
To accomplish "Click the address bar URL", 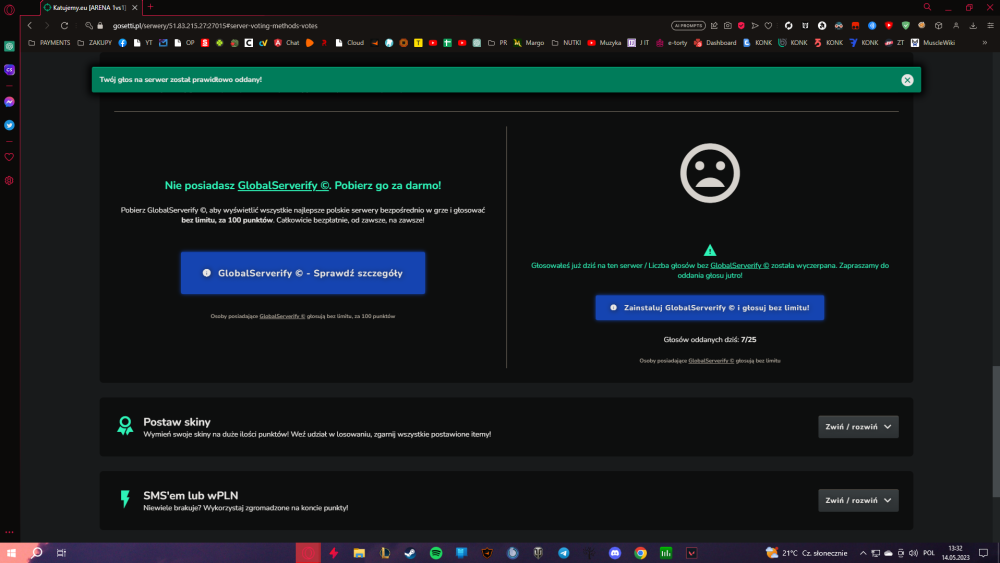I will pyautogui.click(x=215, y=26).
